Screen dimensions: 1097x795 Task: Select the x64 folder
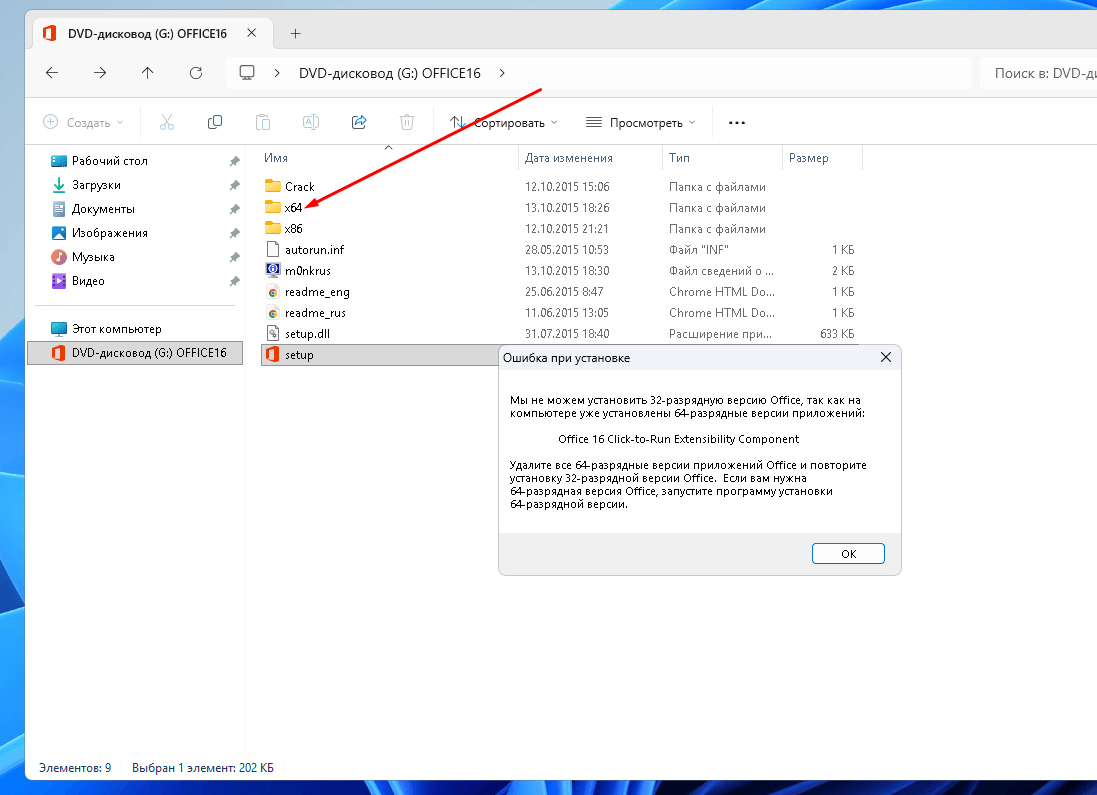click(292, 208)
